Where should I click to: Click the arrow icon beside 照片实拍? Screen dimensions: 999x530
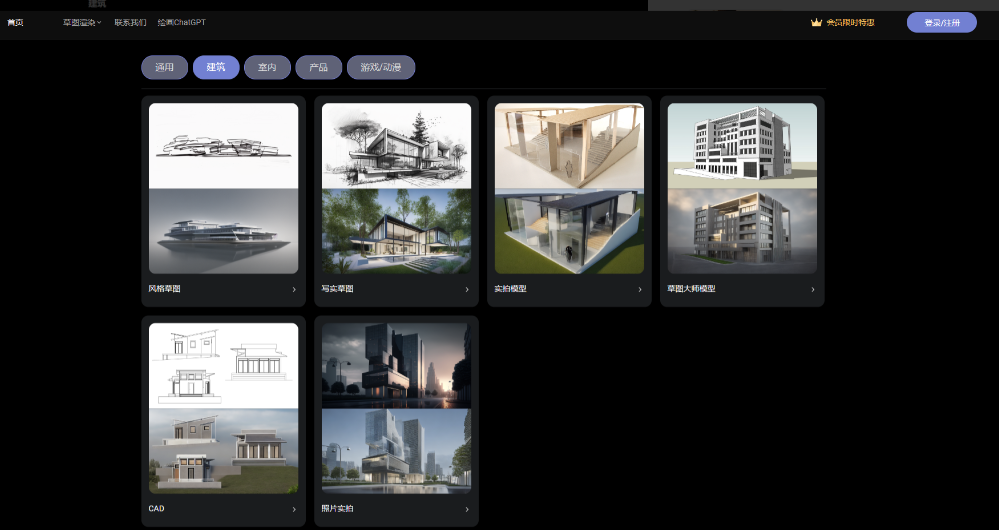point(466,510)
